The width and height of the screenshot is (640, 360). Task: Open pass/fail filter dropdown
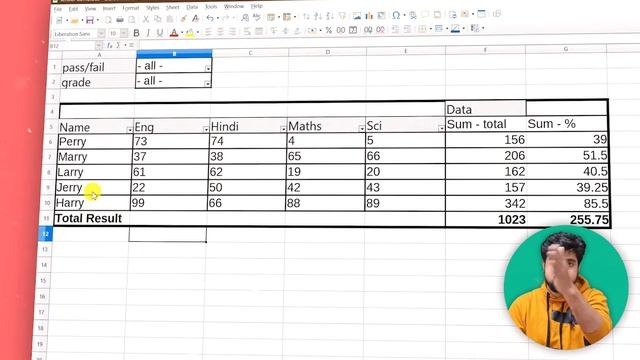[x=208, y=69]
